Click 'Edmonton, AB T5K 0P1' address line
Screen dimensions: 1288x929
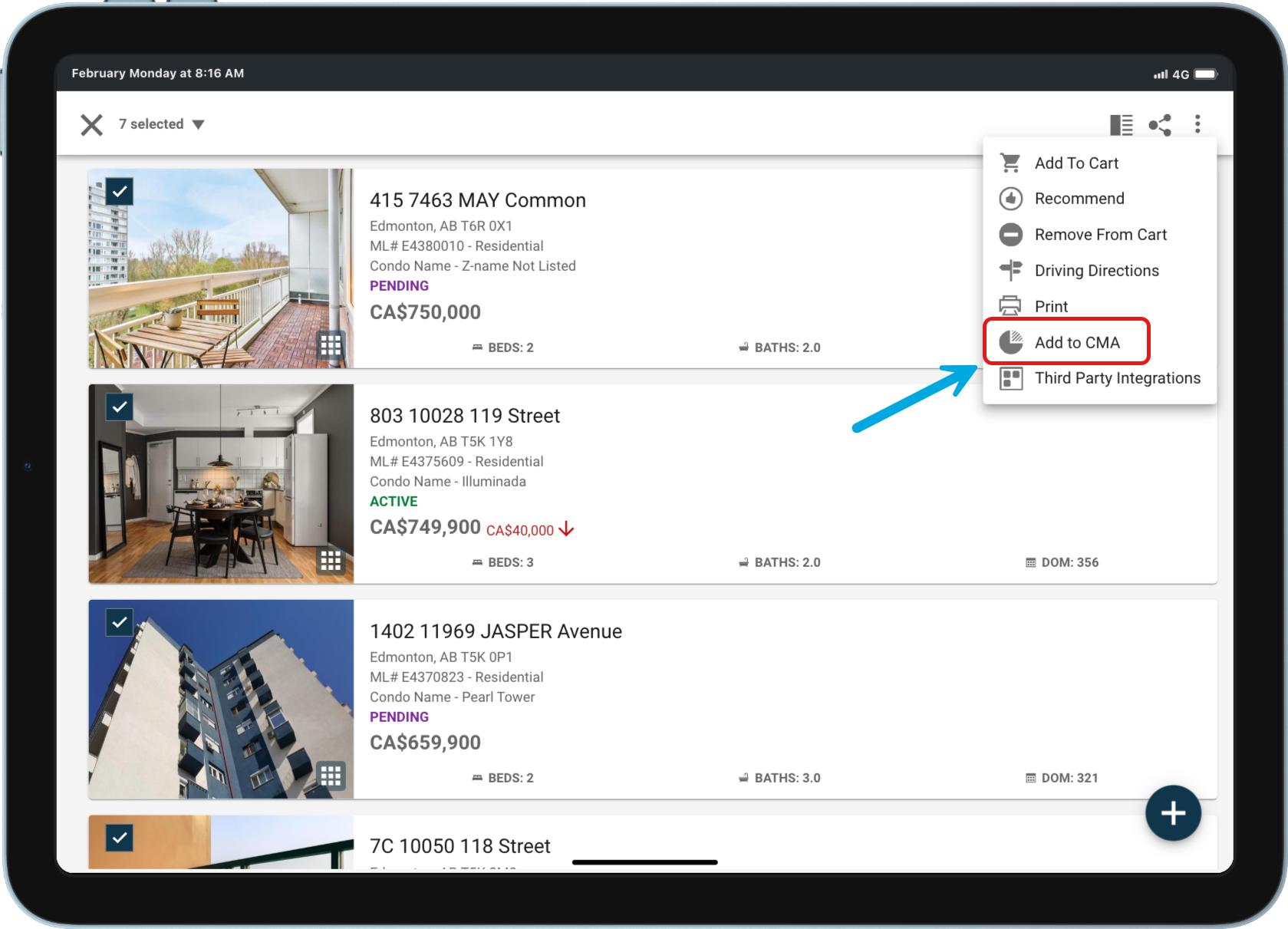tap(441, 657)
